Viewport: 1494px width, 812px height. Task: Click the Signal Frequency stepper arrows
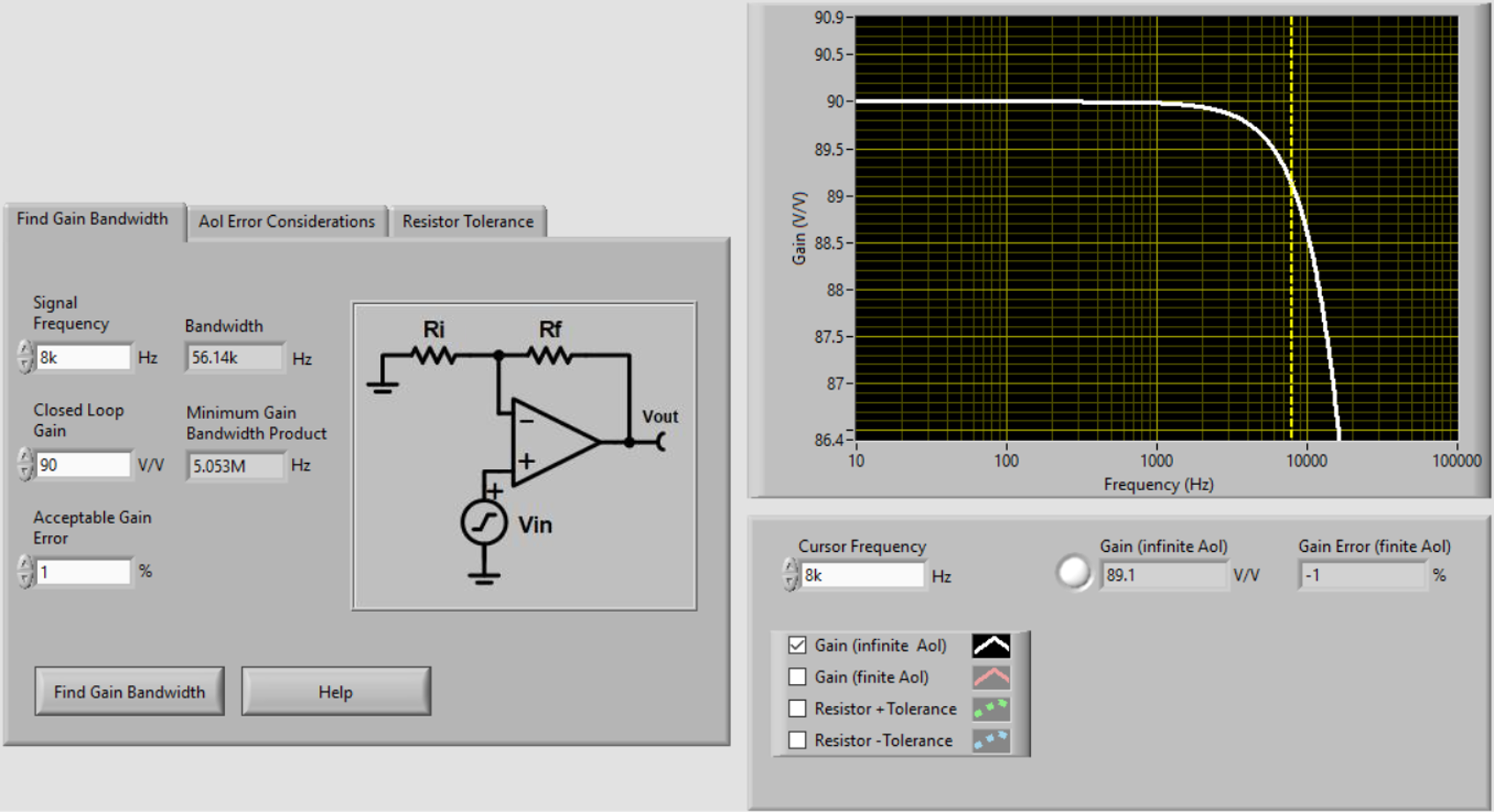(25, 357)
